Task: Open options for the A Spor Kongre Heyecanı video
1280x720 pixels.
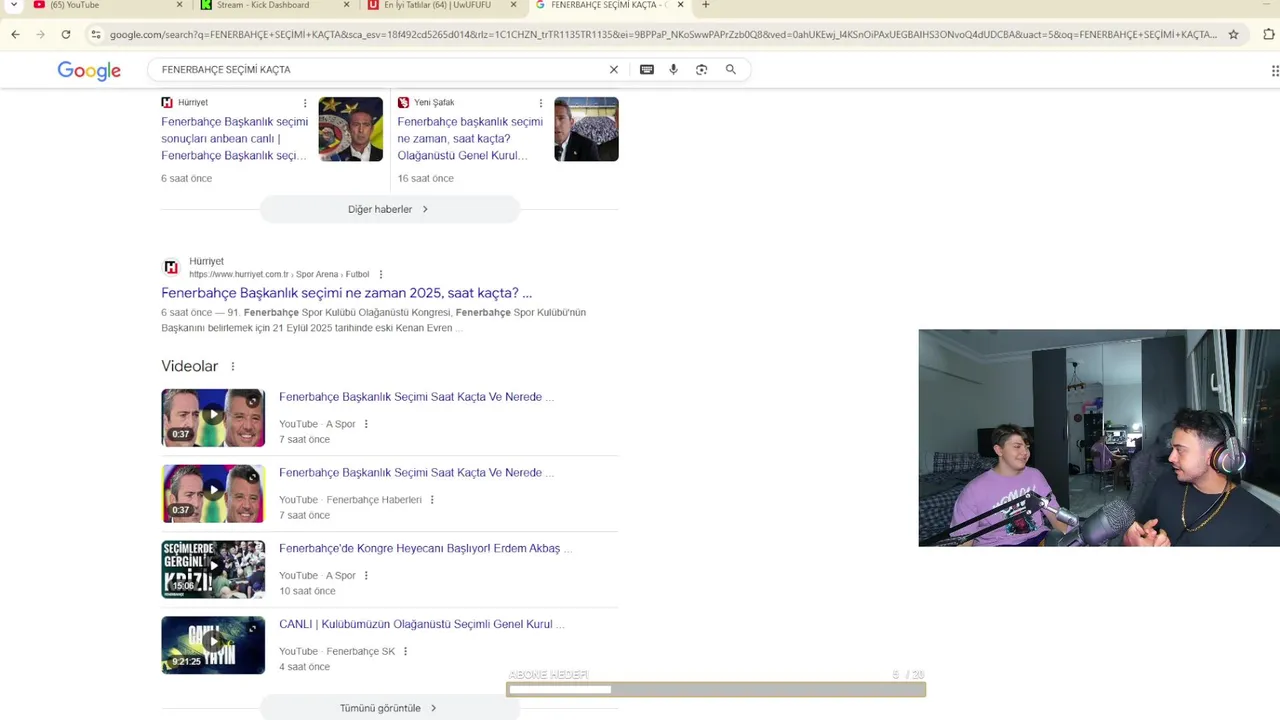Action: 366,576
